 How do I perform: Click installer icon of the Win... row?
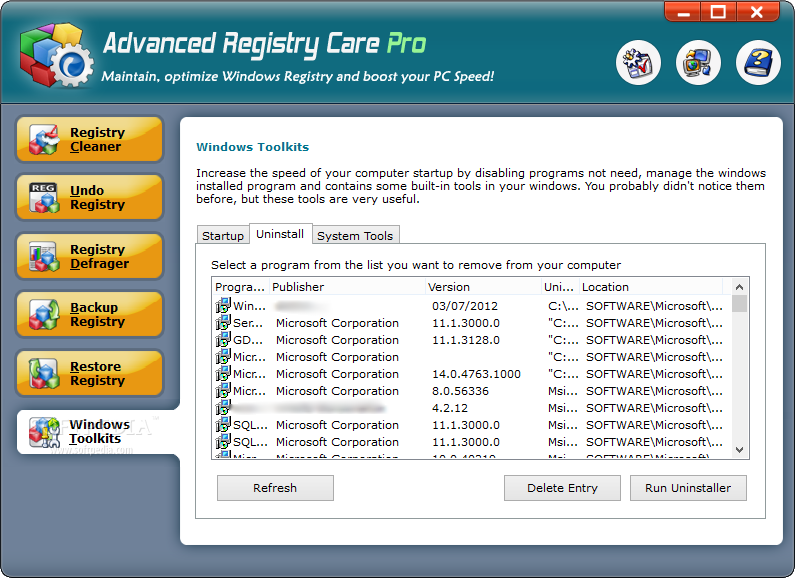coord(223,306)
